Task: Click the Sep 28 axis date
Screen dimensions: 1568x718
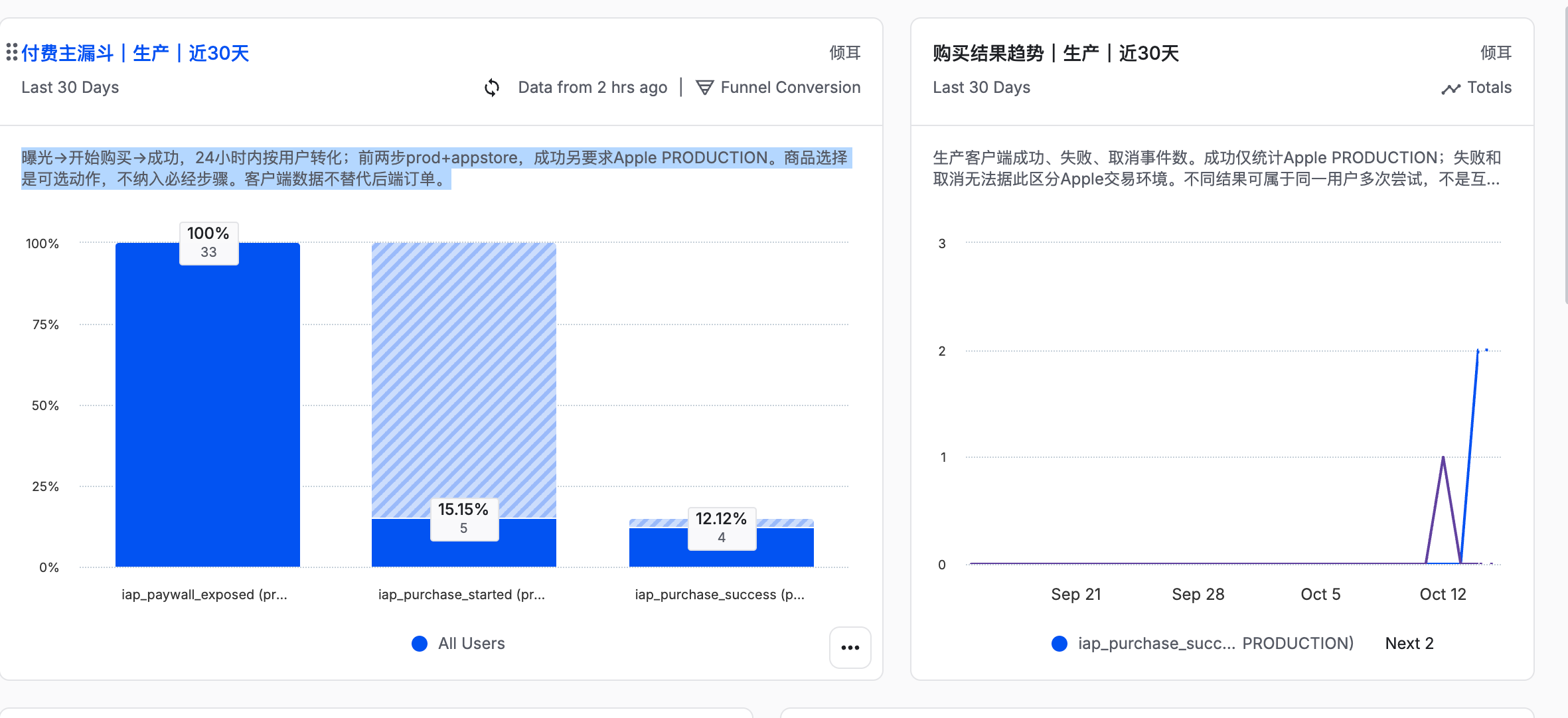Action: [1198, 595]
